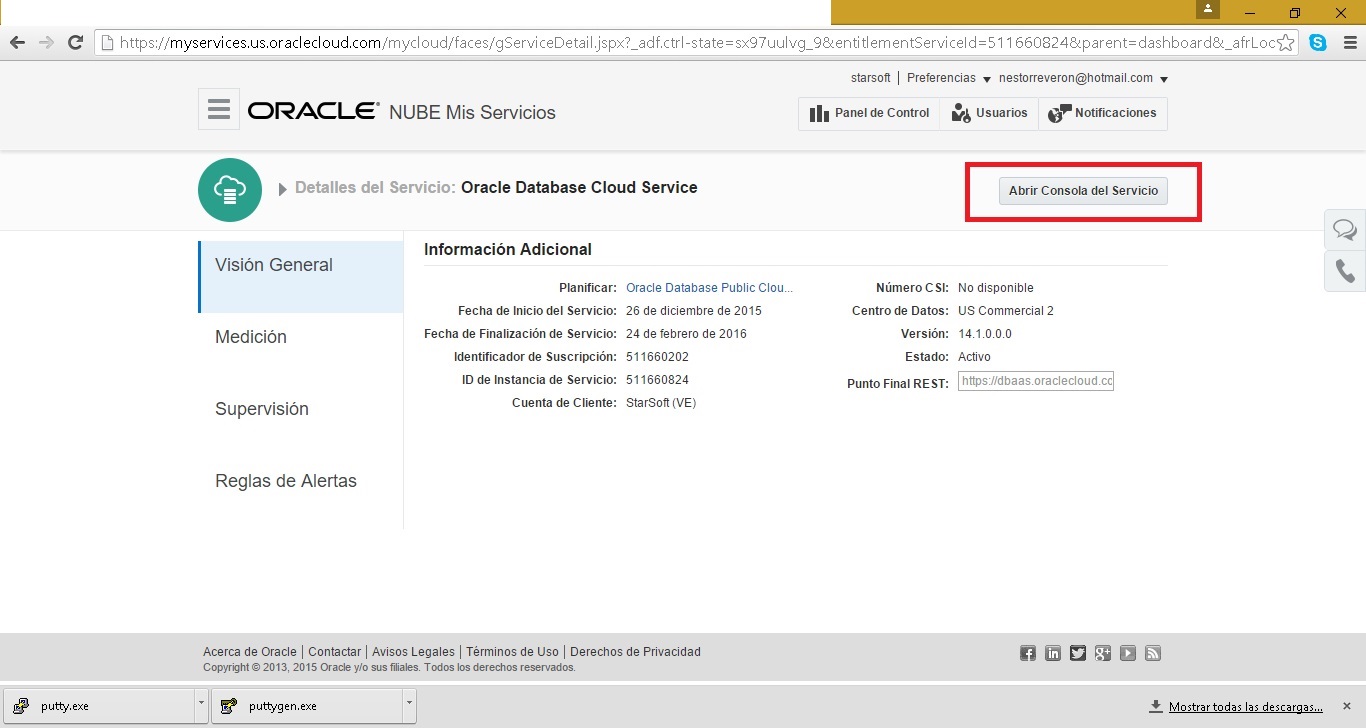1366x728 pixels.
Task: Select the Supervisión tab
Action: pyautogui.click(x=262, y=409)
